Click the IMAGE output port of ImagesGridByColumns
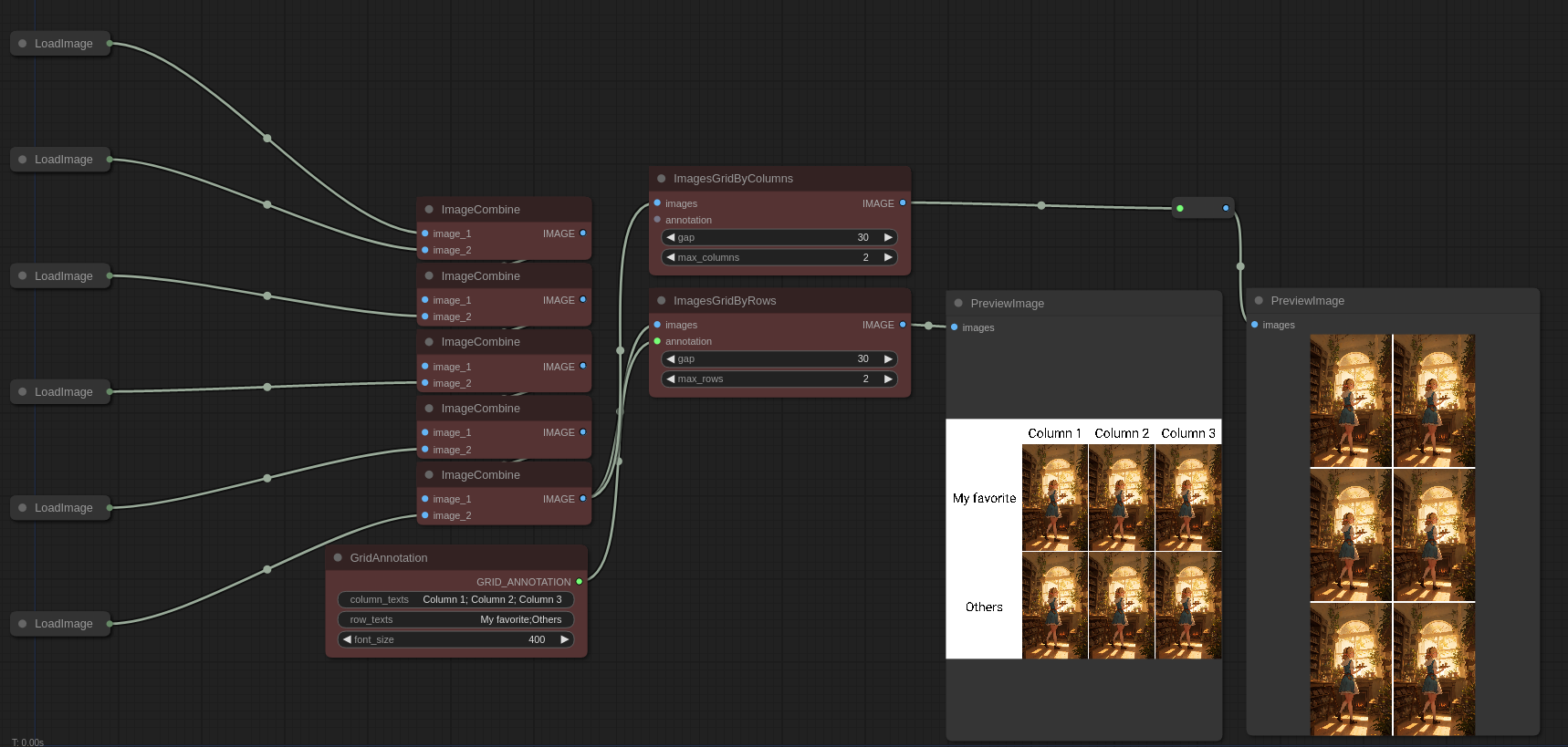This screenshot has height=747, width=1568. pyautogui.click(x=903, y=203)
